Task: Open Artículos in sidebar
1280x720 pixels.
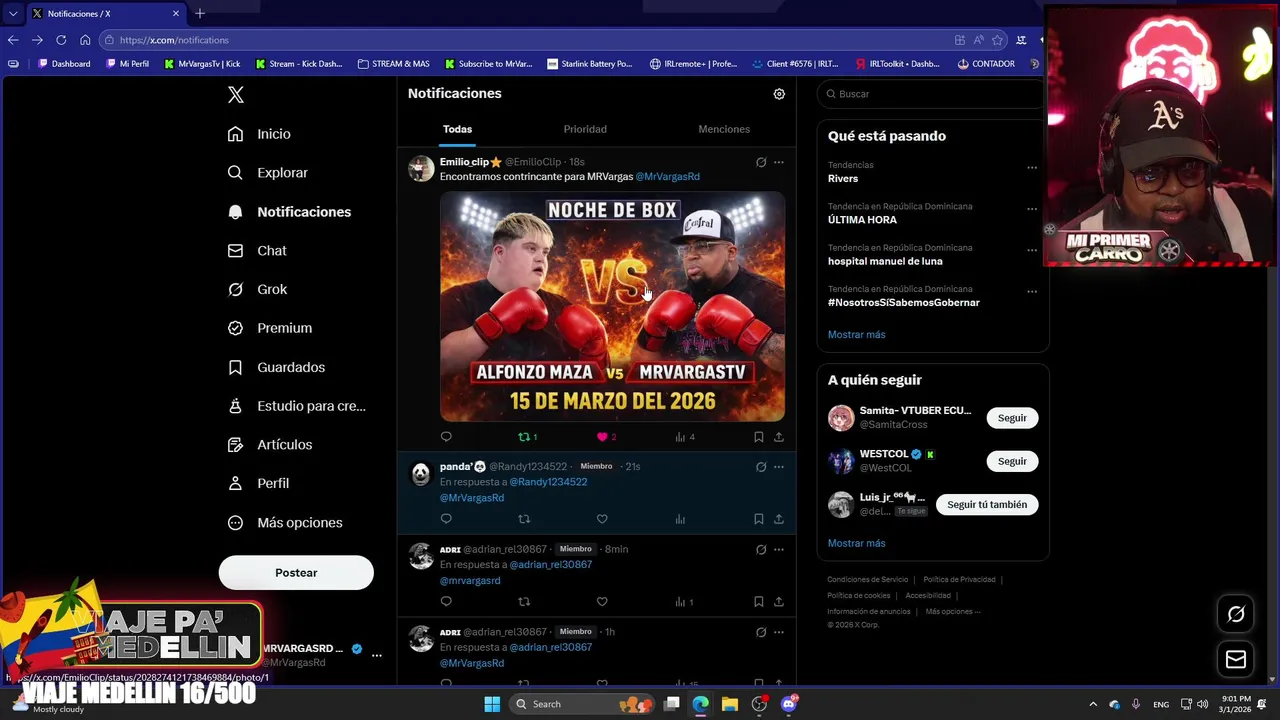Action: (270, 444)
